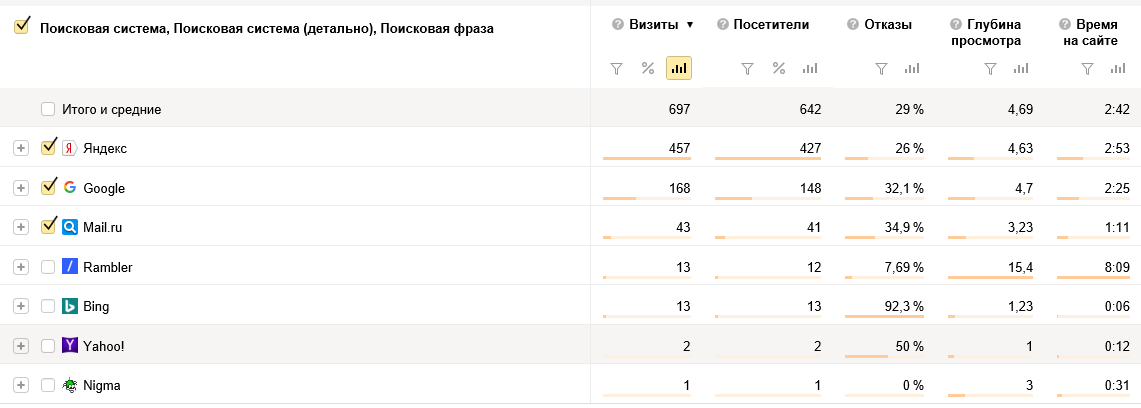Viewport: 1141px width, 408px height.
Task: Click the help question mark beside Посетители
Action: coord(723,25)
